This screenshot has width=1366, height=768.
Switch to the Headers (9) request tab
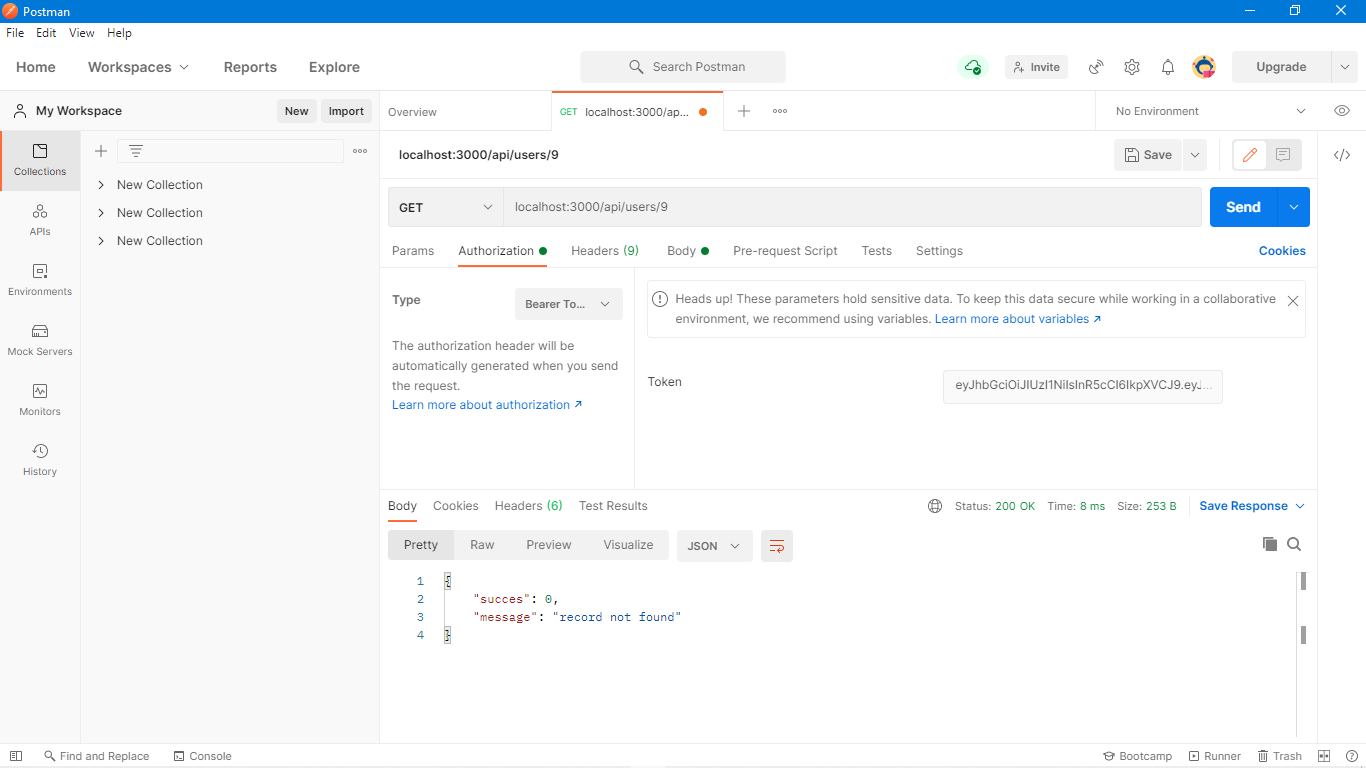coord(604,251)
